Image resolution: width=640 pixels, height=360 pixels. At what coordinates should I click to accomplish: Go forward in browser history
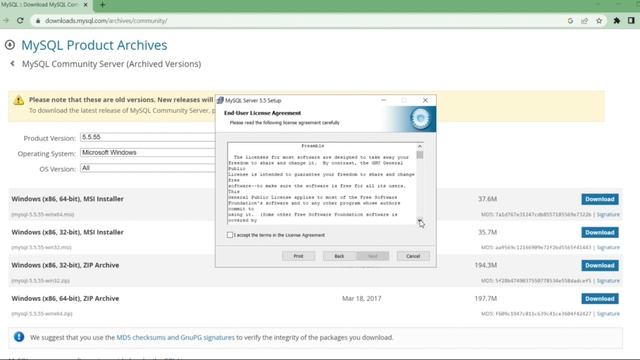(6, 20)
